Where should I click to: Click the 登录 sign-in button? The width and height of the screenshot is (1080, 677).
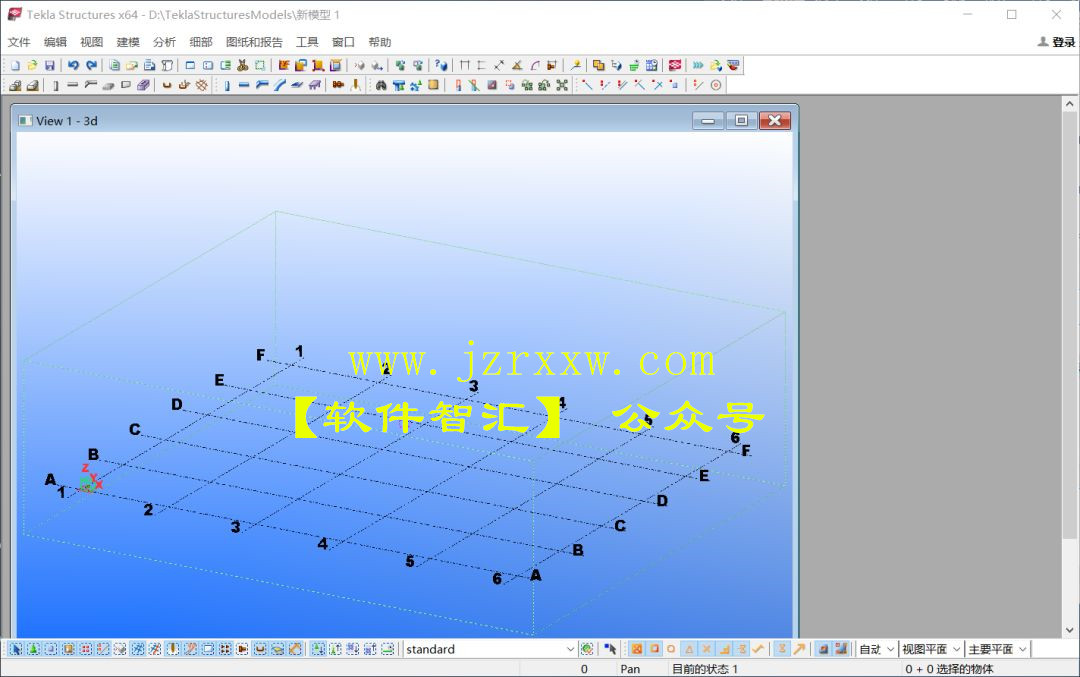(x=1057, y=42)
